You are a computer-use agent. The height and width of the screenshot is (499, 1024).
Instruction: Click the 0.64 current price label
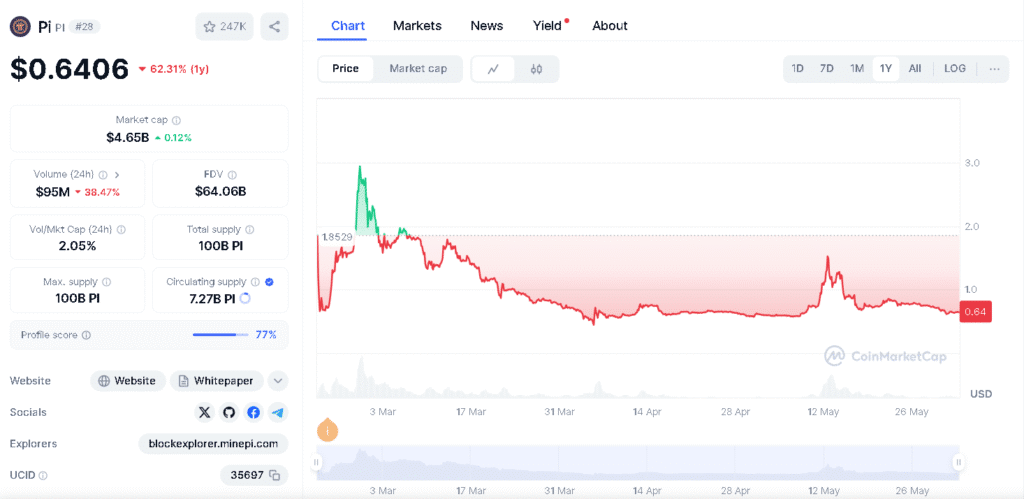click(x=976, y=312)
